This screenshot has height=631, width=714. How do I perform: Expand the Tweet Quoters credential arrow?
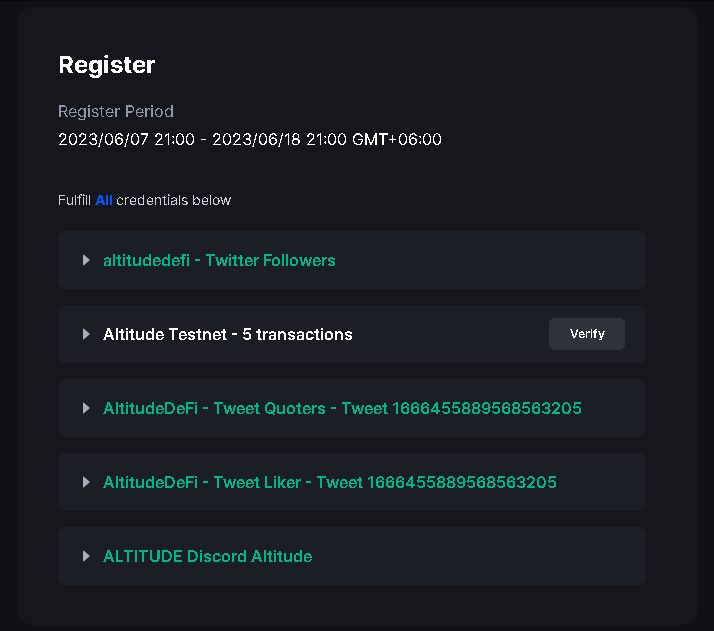(x=86, y=408)
